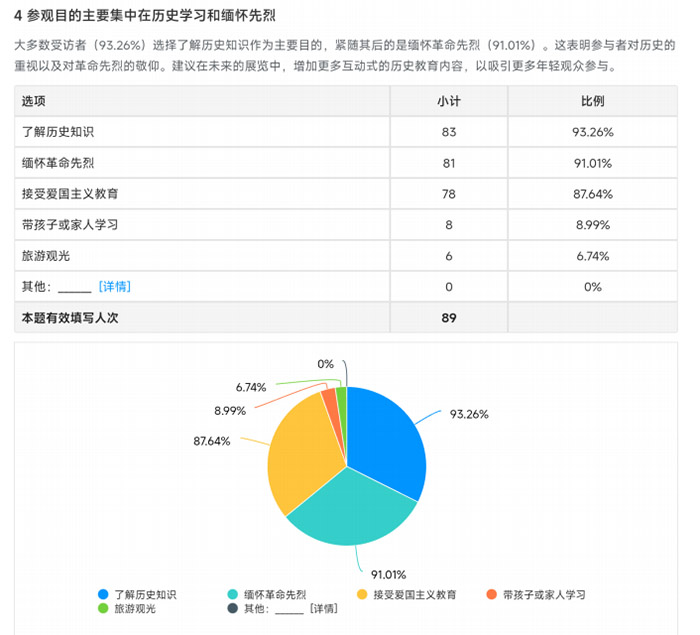
Task: Click the 87.64% label left of the pie
Action: click(212, 440)
